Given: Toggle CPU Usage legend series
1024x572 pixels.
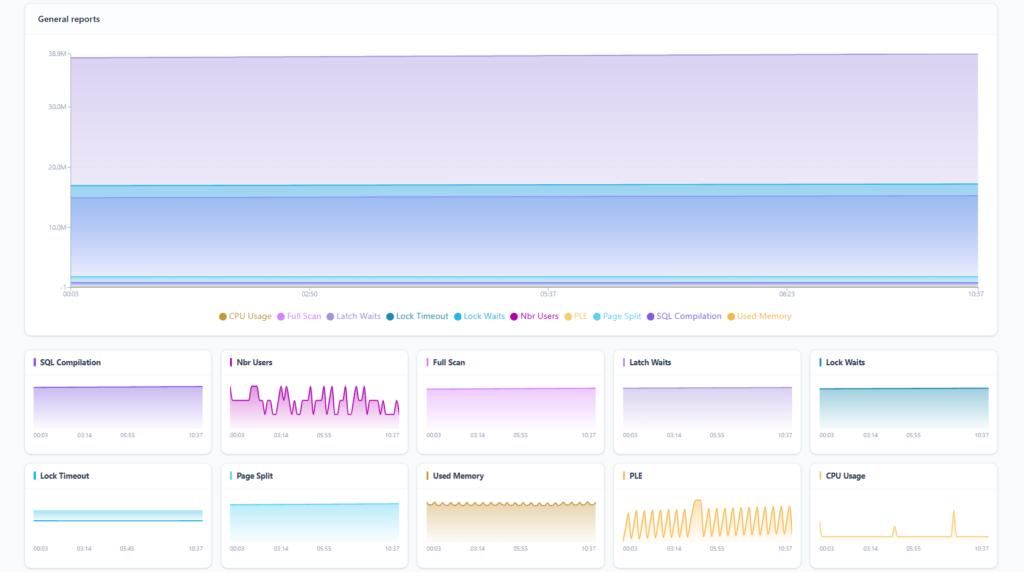Looking at the screenshot, I should click(245, 316).
